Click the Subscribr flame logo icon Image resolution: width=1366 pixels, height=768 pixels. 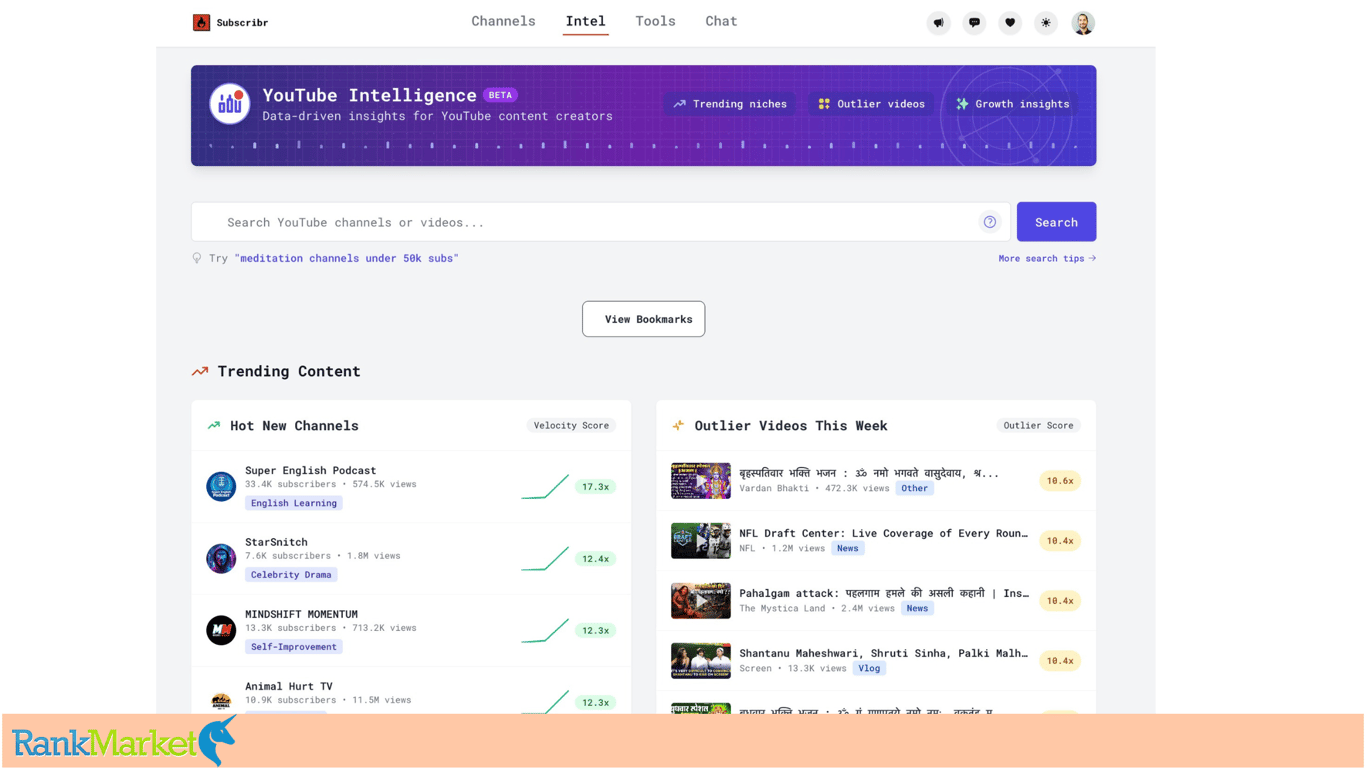[201, 22]
